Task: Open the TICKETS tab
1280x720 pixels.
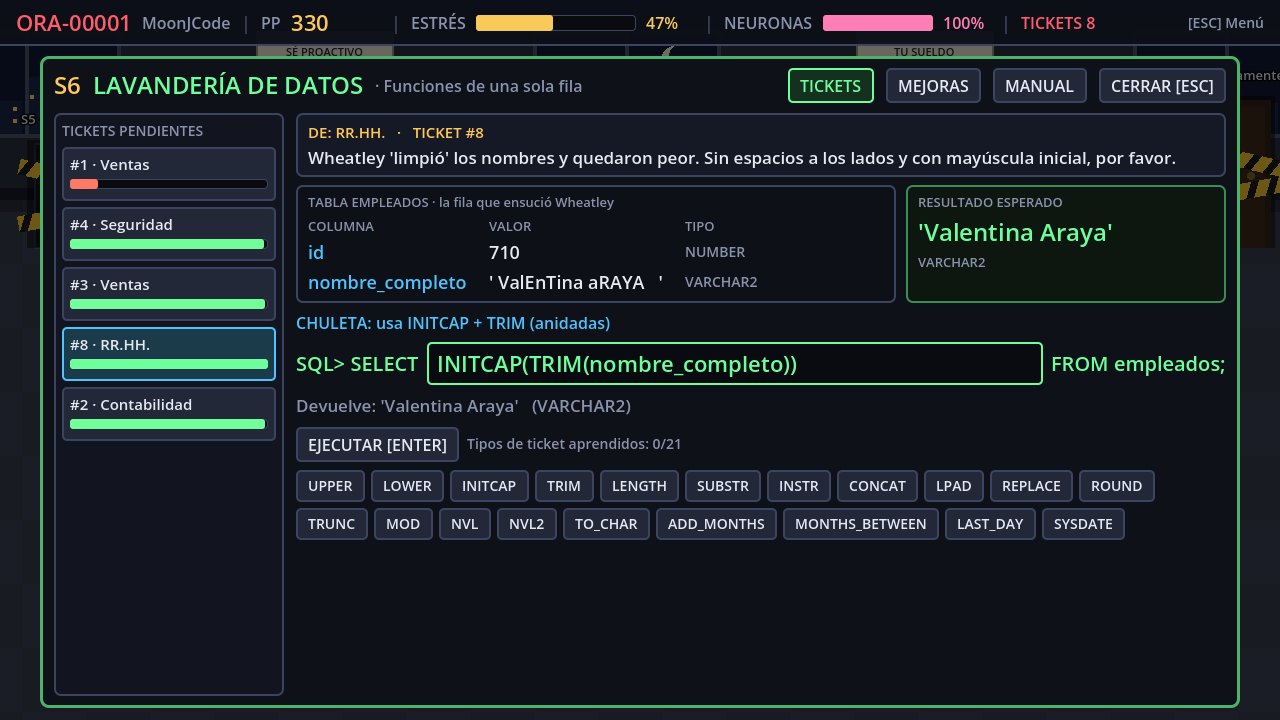Action: (830, 86)
